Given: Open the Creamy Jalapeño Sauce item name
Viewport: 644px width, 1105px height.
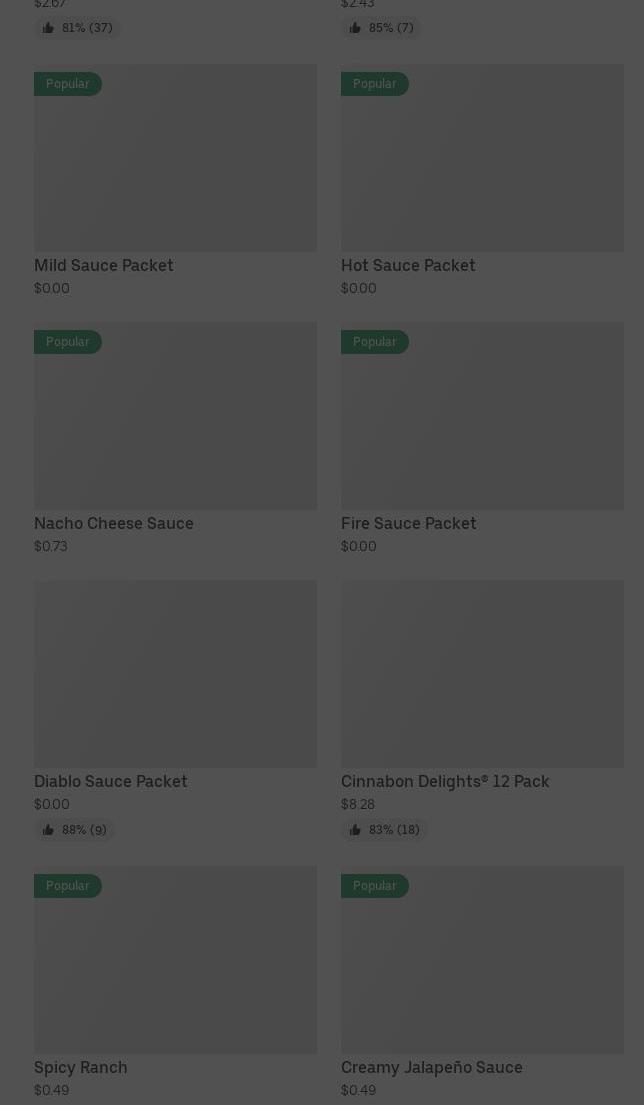Looking at the screenshot, I should coord(432,1067).
